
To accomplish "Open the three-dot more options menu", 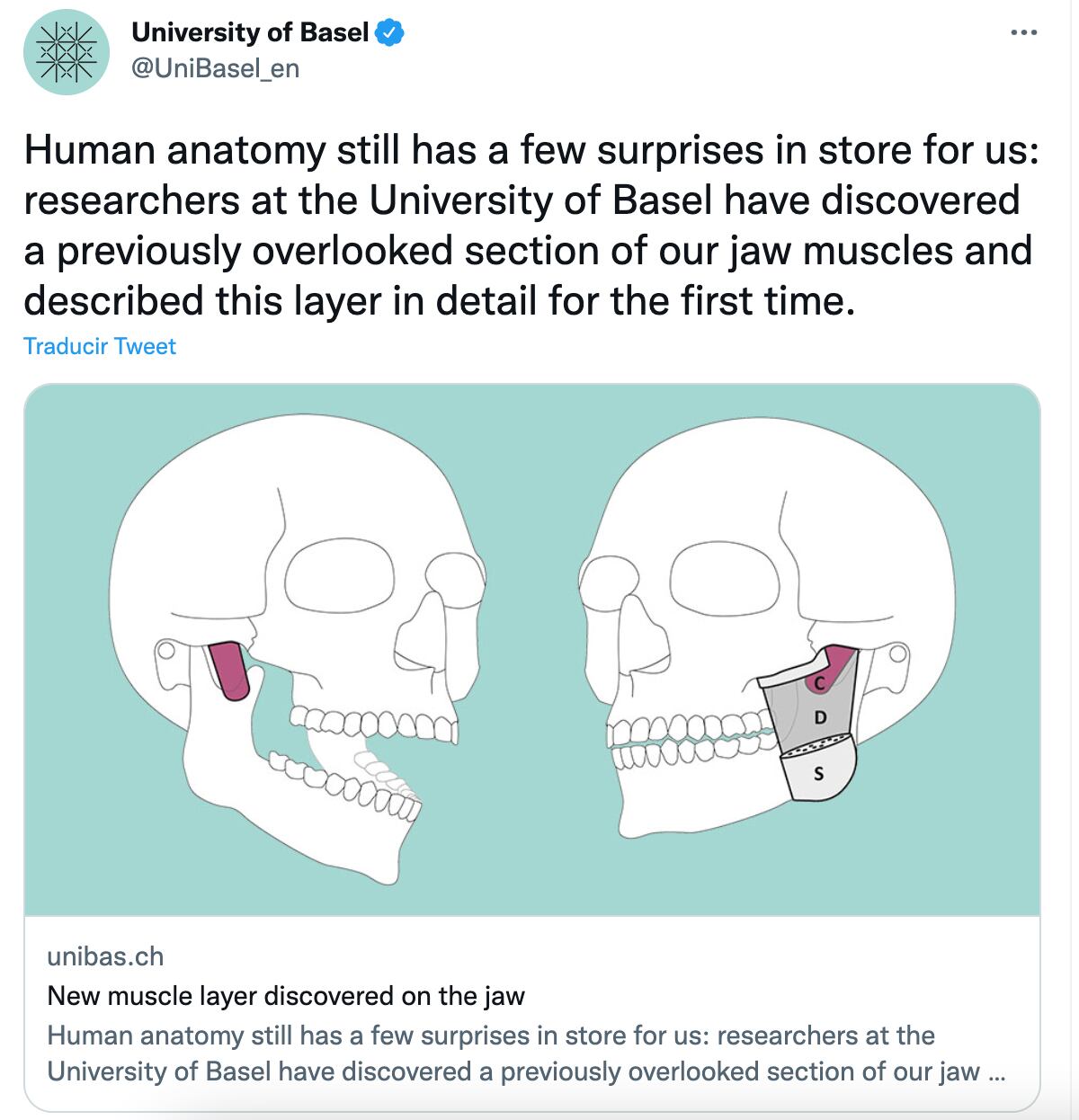I will pos(1023,33).
